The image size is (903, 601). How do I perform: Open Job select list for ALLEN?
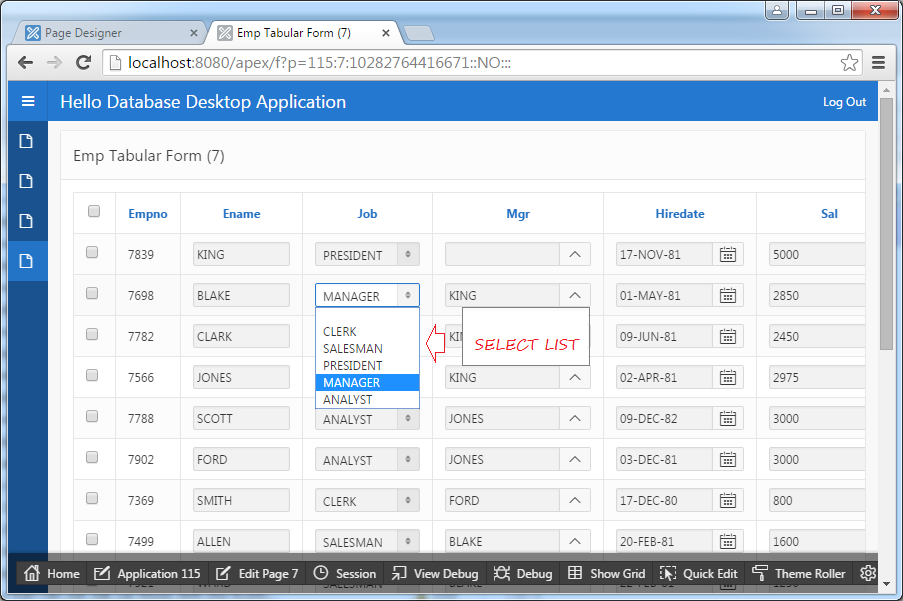[x=367, y=541]
